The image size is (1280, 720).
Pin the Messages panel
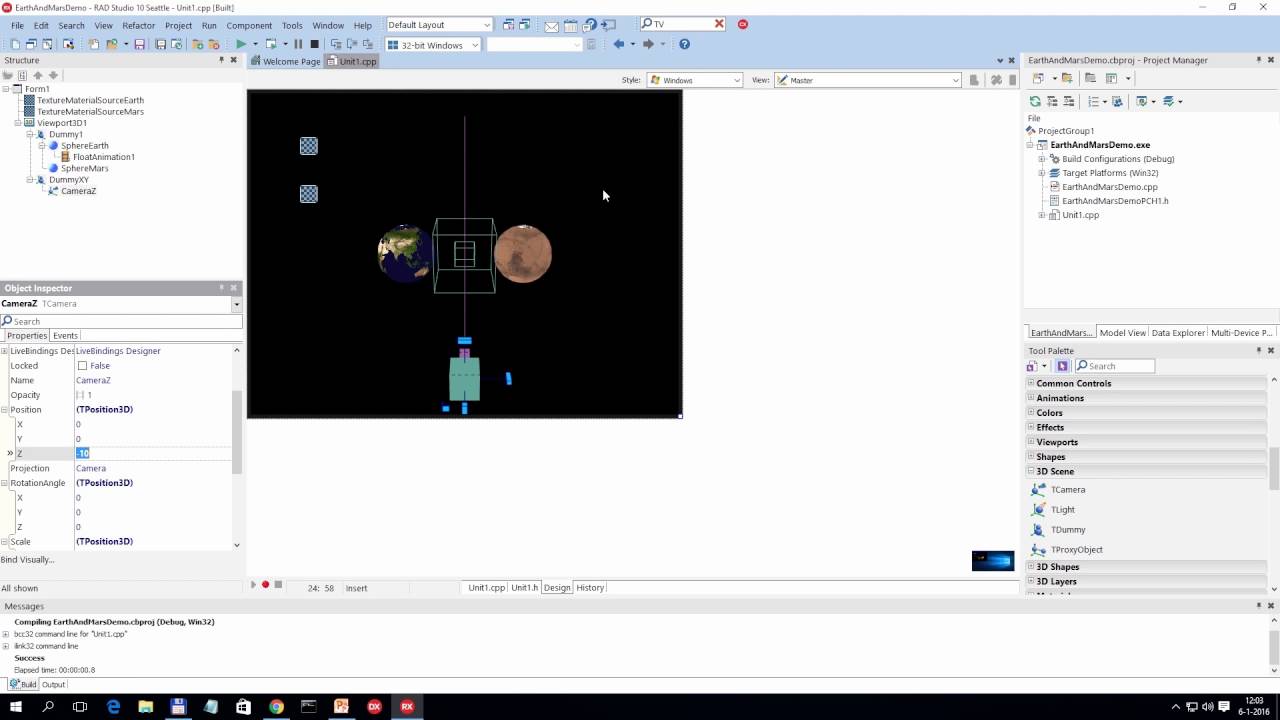pyautogui.click(x=1258, y=606)
